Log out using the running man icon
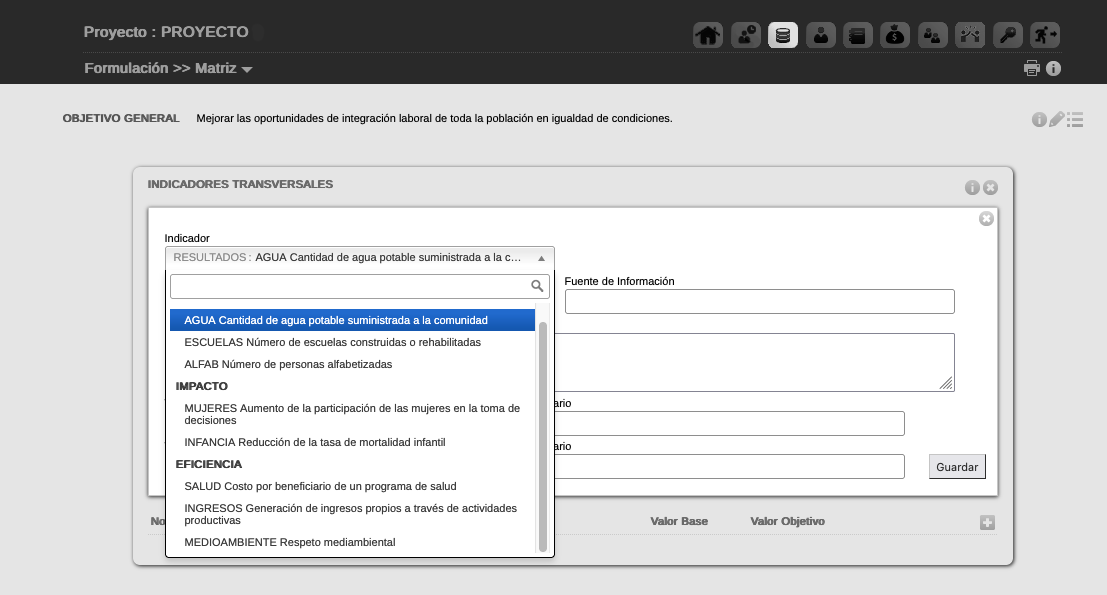The height and width of the screenshot is (595, 1107). 1045,35
